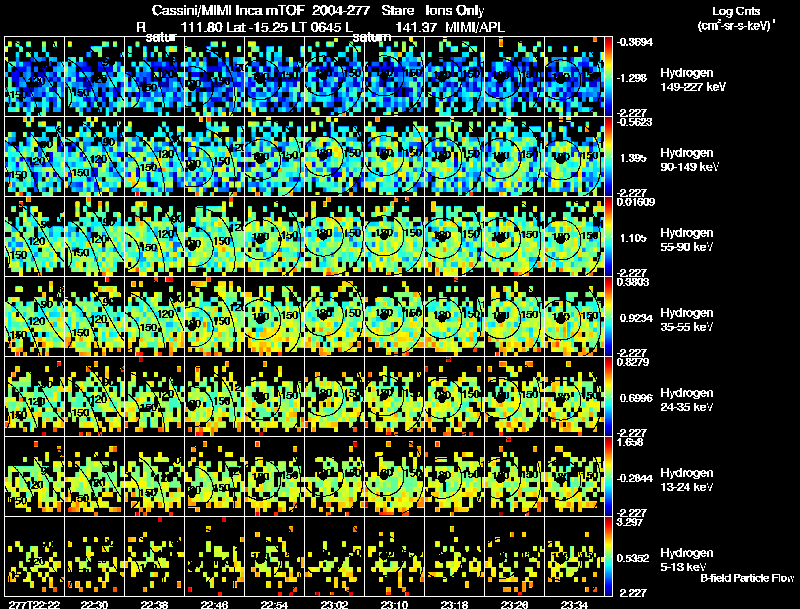Click the color bar beside the 149-227 keV row
This screenshot has height=609, width=800.
pyautogui.click(x=608, y=77)
